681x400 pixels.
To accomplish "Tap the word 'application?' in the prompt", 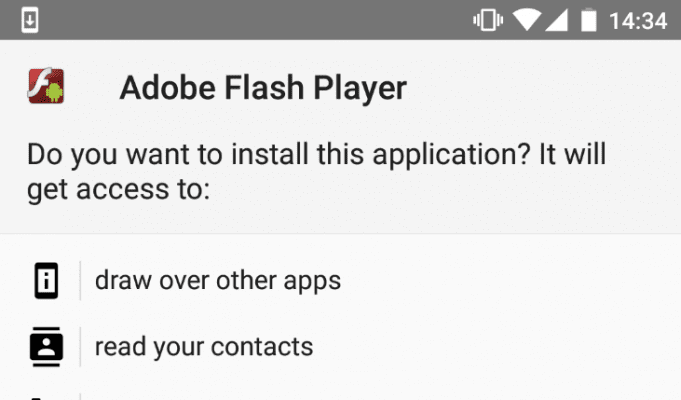I will [x=452, y=155].
